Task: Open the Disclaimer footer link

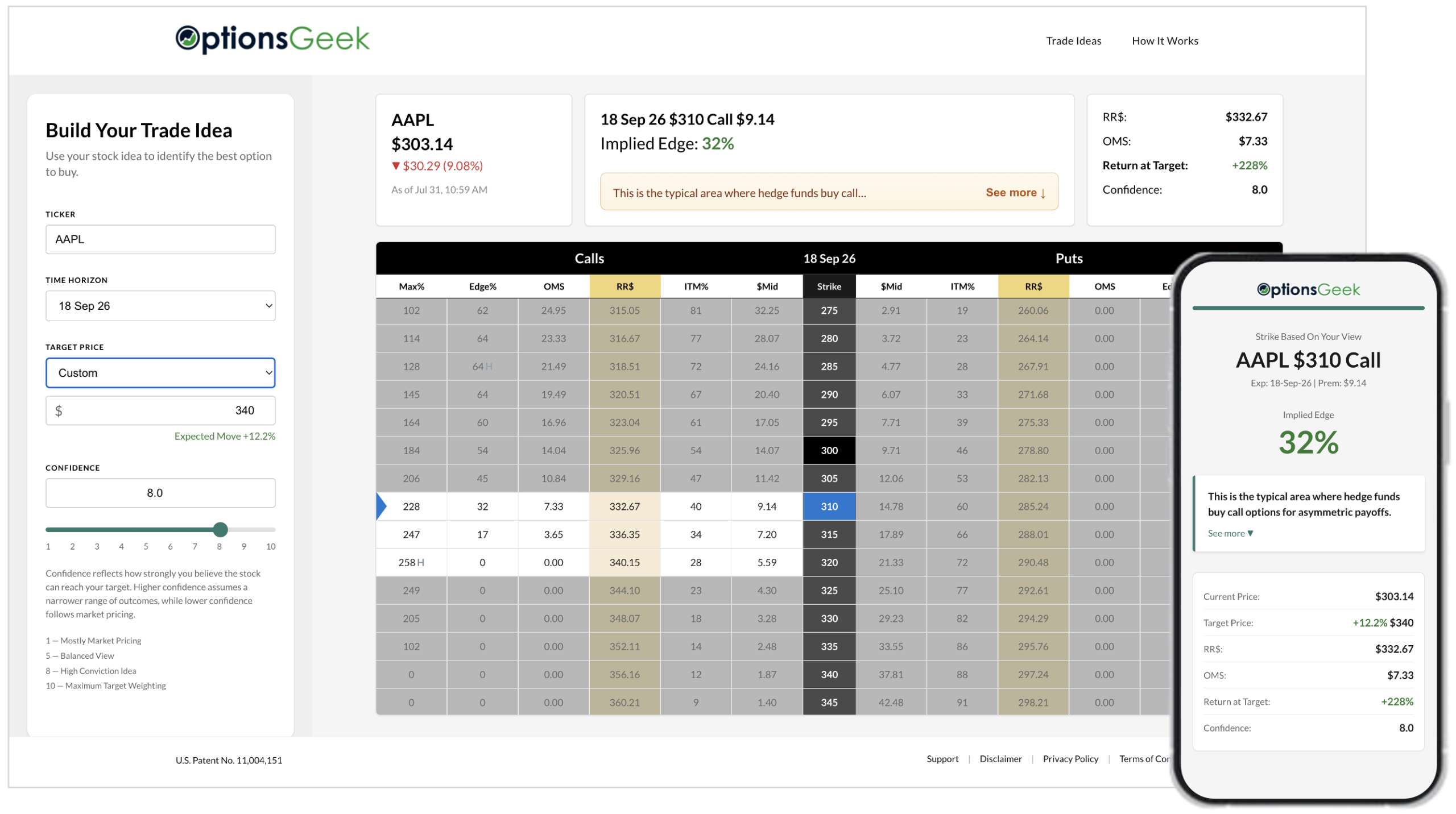Action: click(1000, 759)
